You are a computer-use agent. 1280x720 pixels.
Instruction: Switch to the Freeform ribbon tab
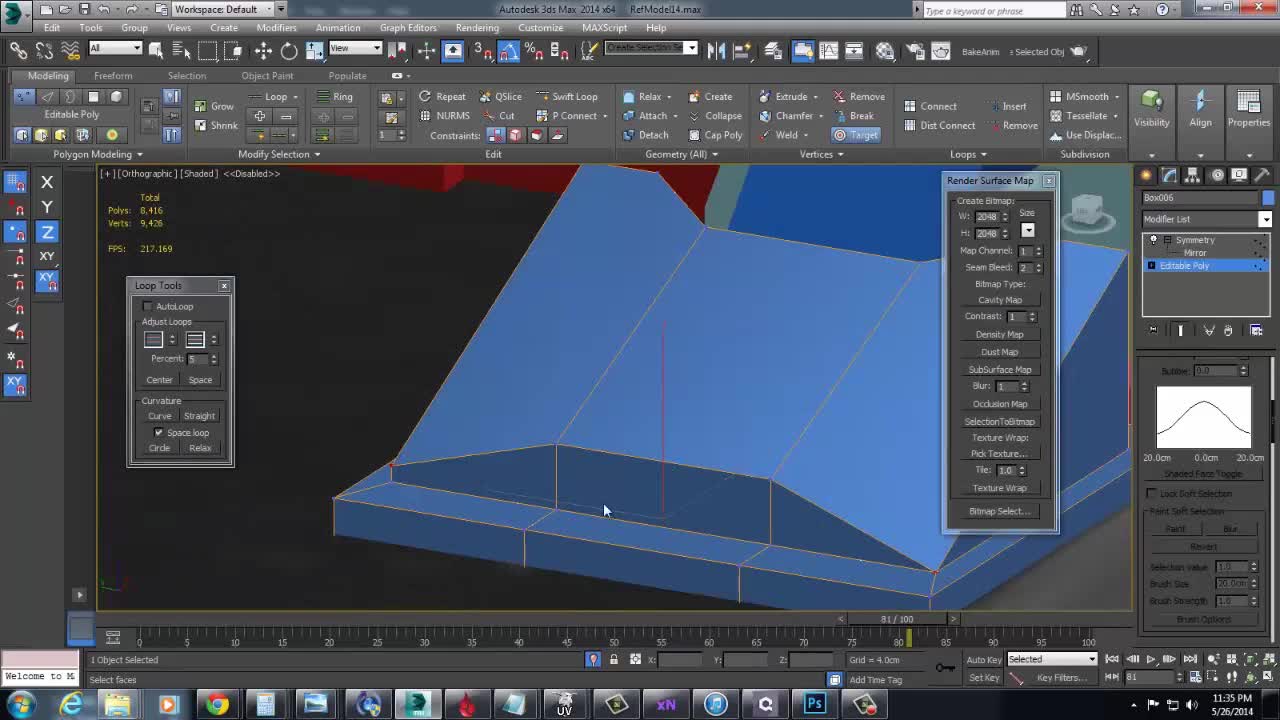pos(113,76)
